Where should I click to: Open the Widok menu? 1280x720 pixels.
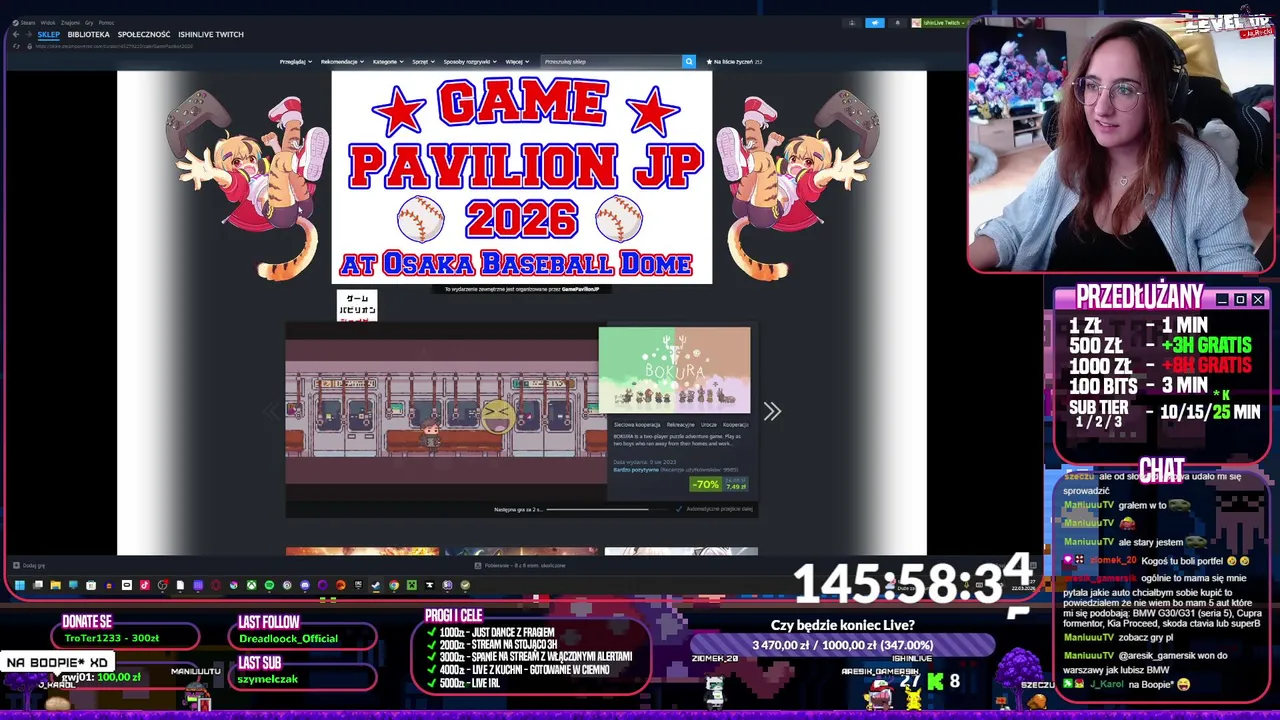click(x=48, y=22)
